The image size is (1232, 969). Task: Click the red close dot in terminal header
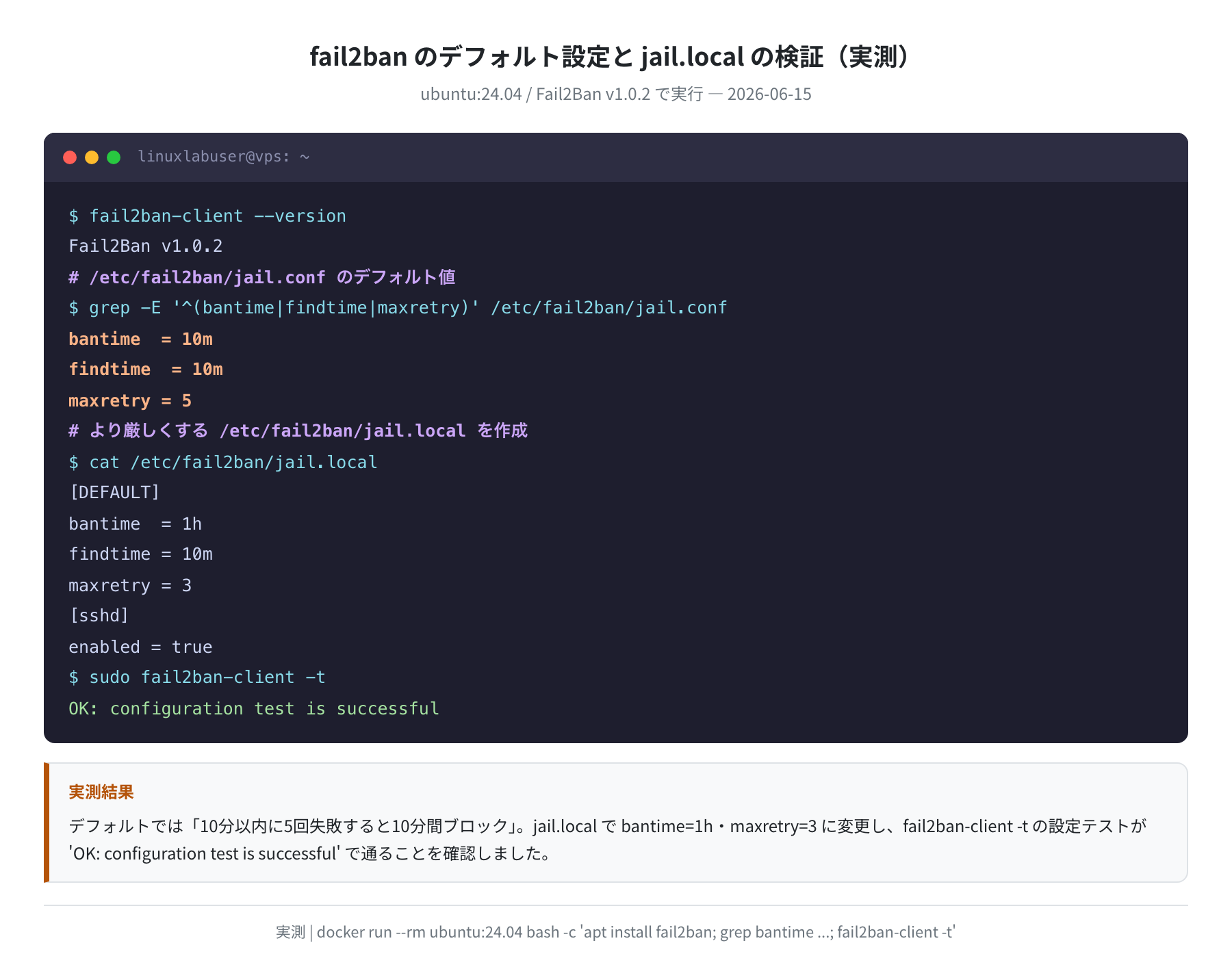point(70,157)
